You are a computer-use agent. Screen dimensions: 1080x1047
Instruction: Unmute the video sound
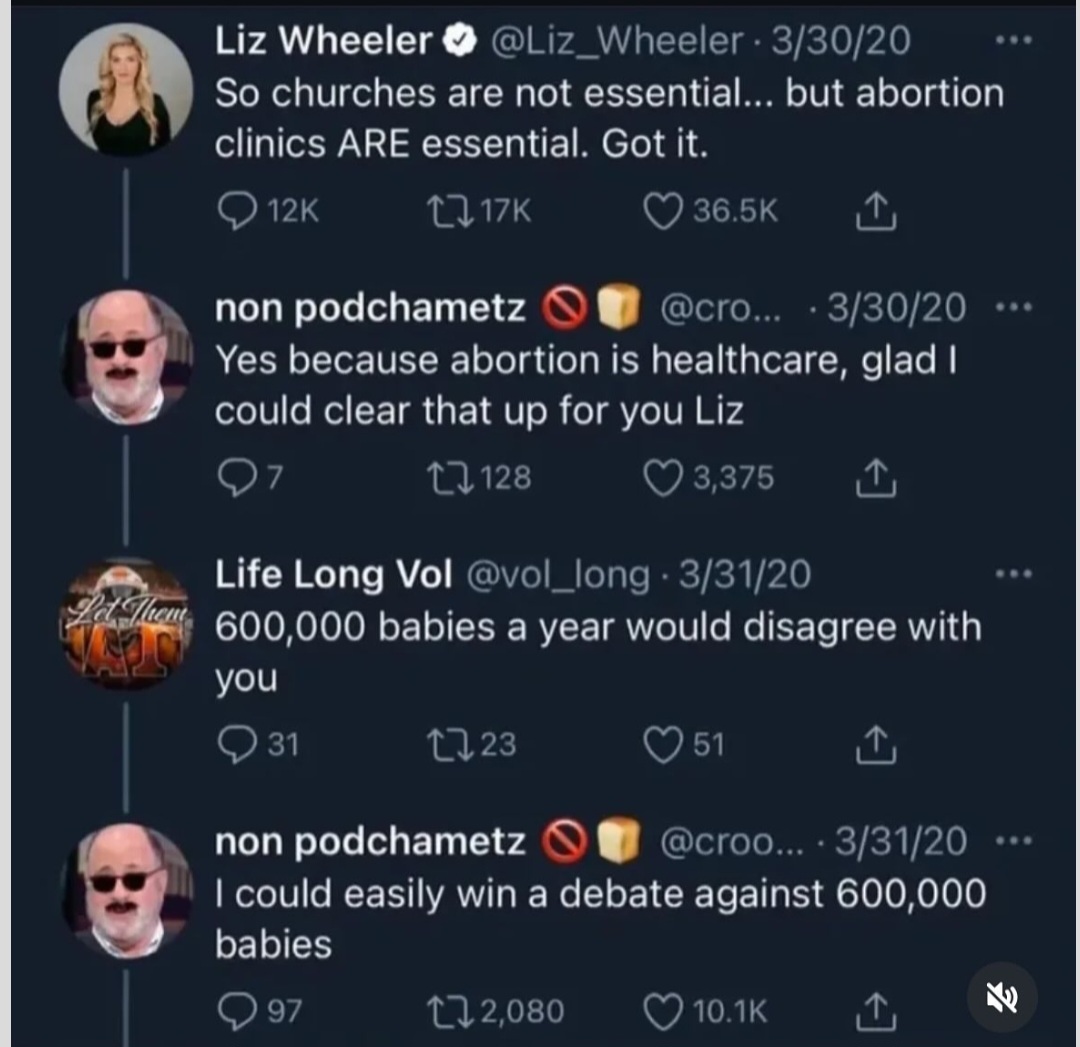(1002, 997)
